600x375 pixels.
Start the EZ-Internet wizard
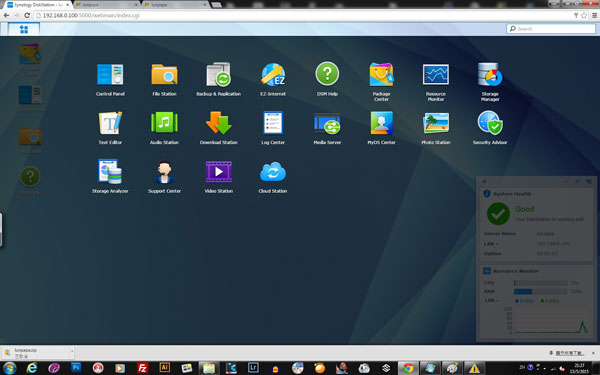click(273, 79)
